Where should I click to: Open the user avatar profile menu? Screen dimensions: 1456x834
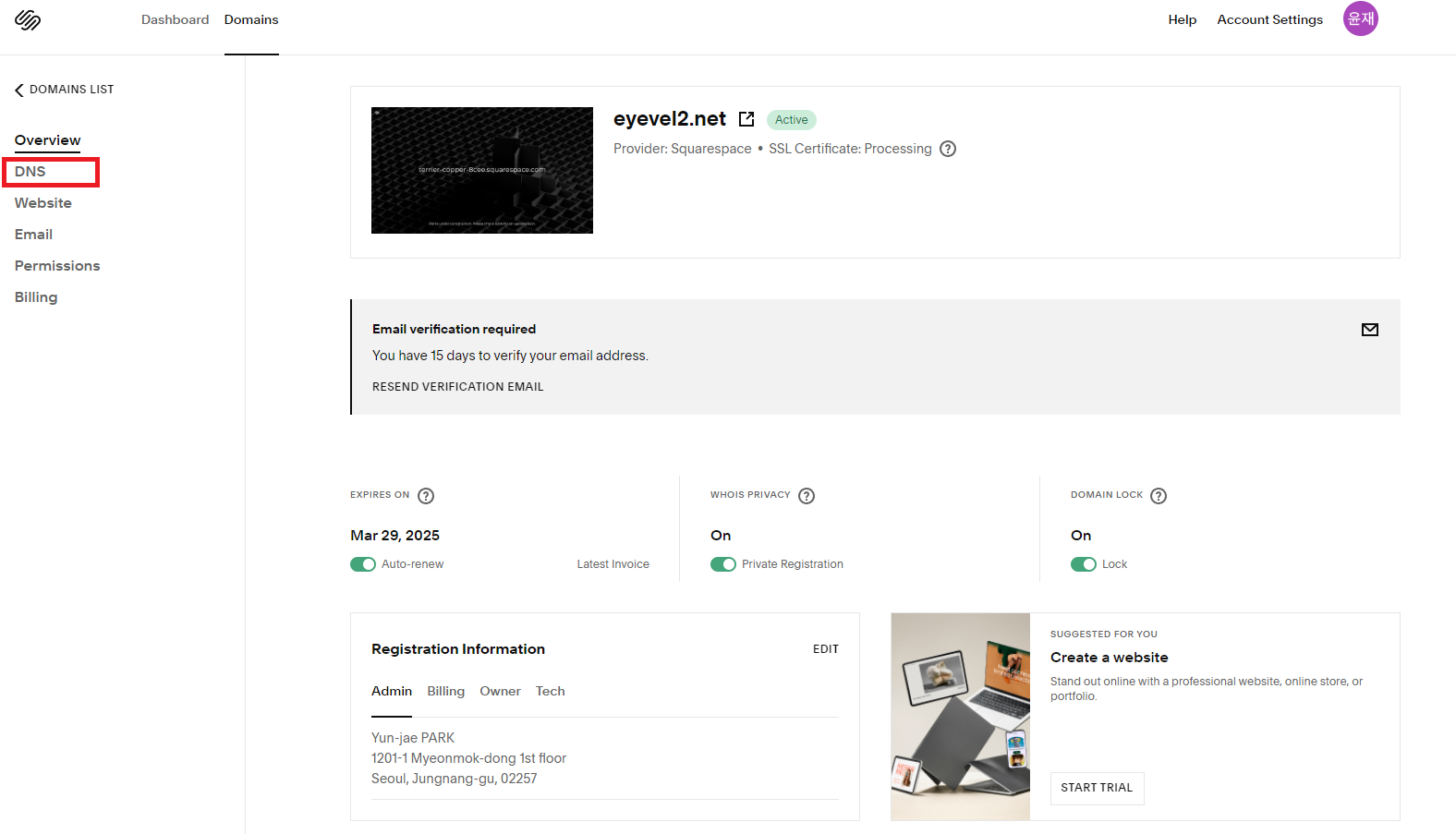click(x=1360, y=18)
